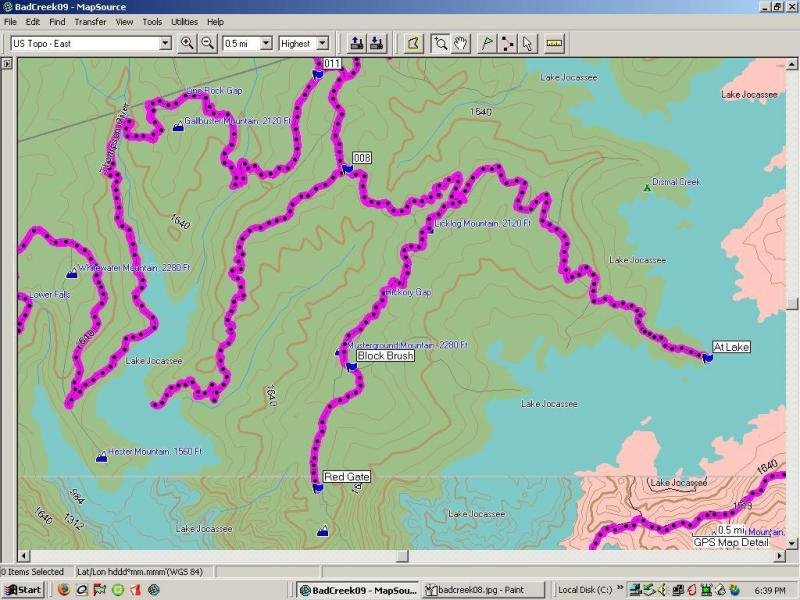This screenshot has width=800, height=600.
Task: Activate the Hand pan tool
Action: tap(458, 43)
